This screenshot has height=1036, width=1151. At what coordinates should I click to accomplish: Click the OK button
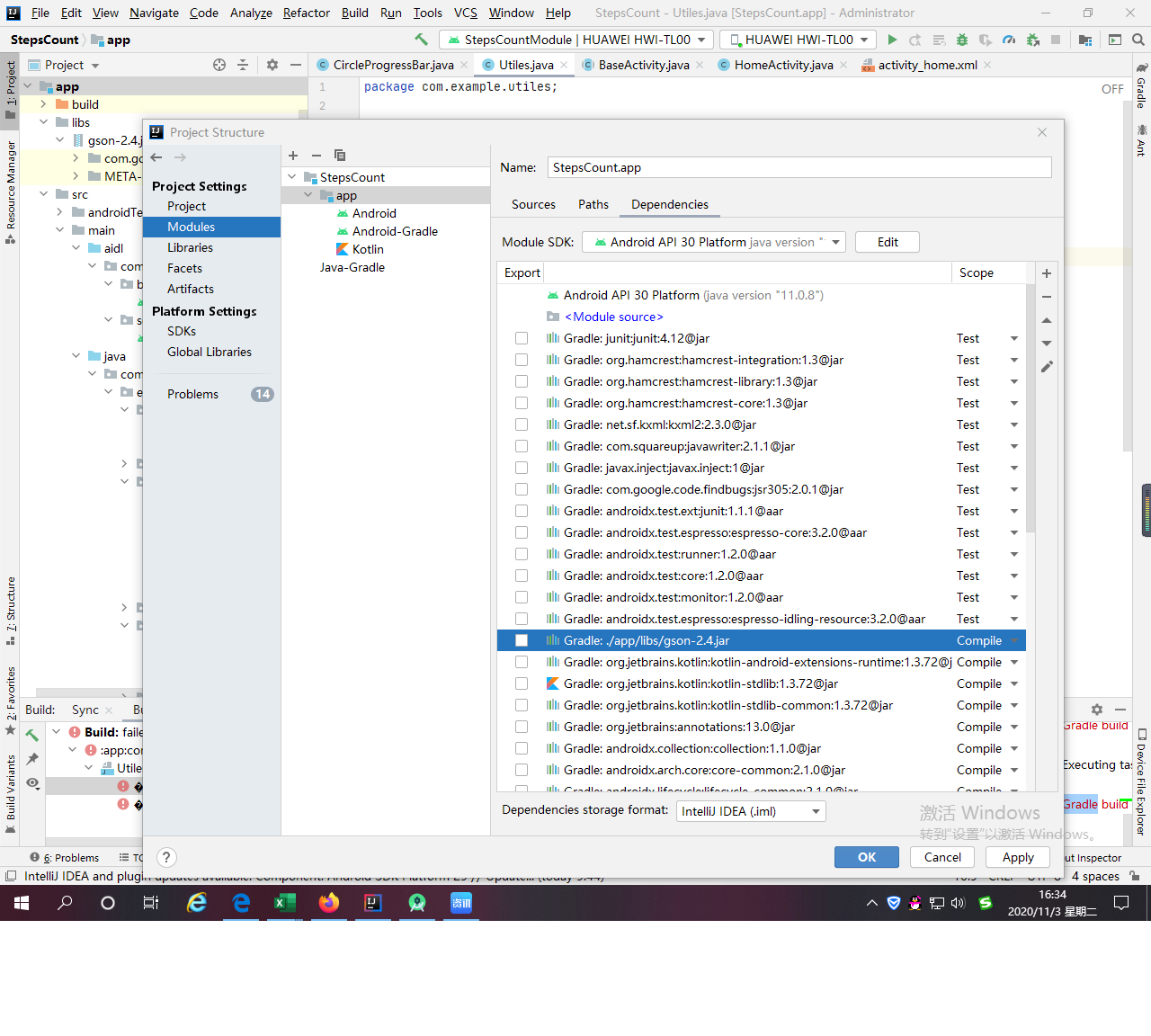[867, 857]
